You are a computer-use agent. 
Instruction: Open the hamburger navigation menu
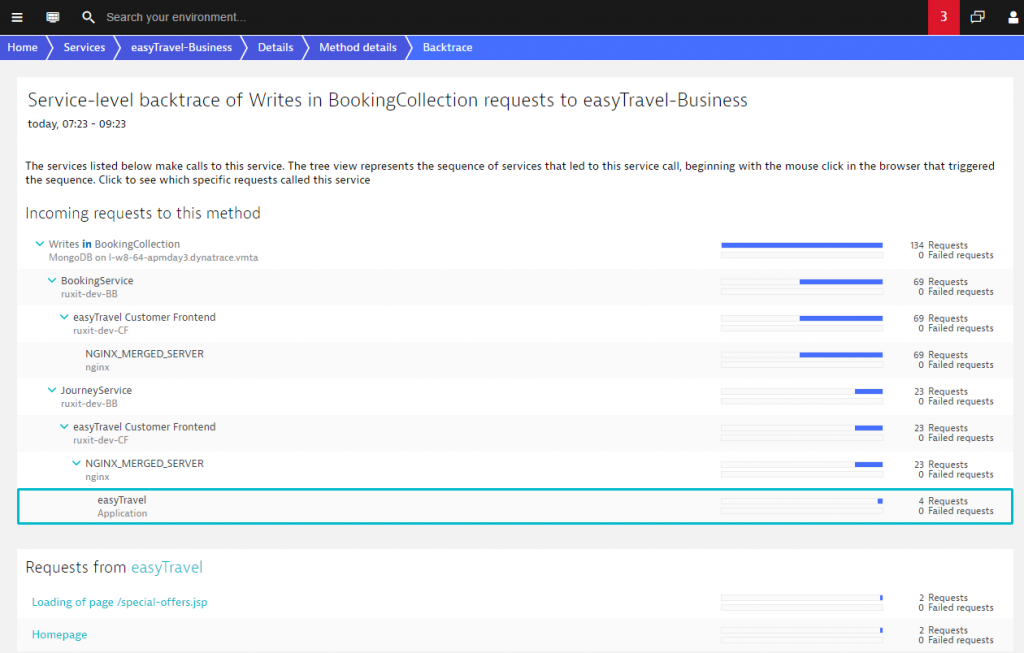coord(17,17)
